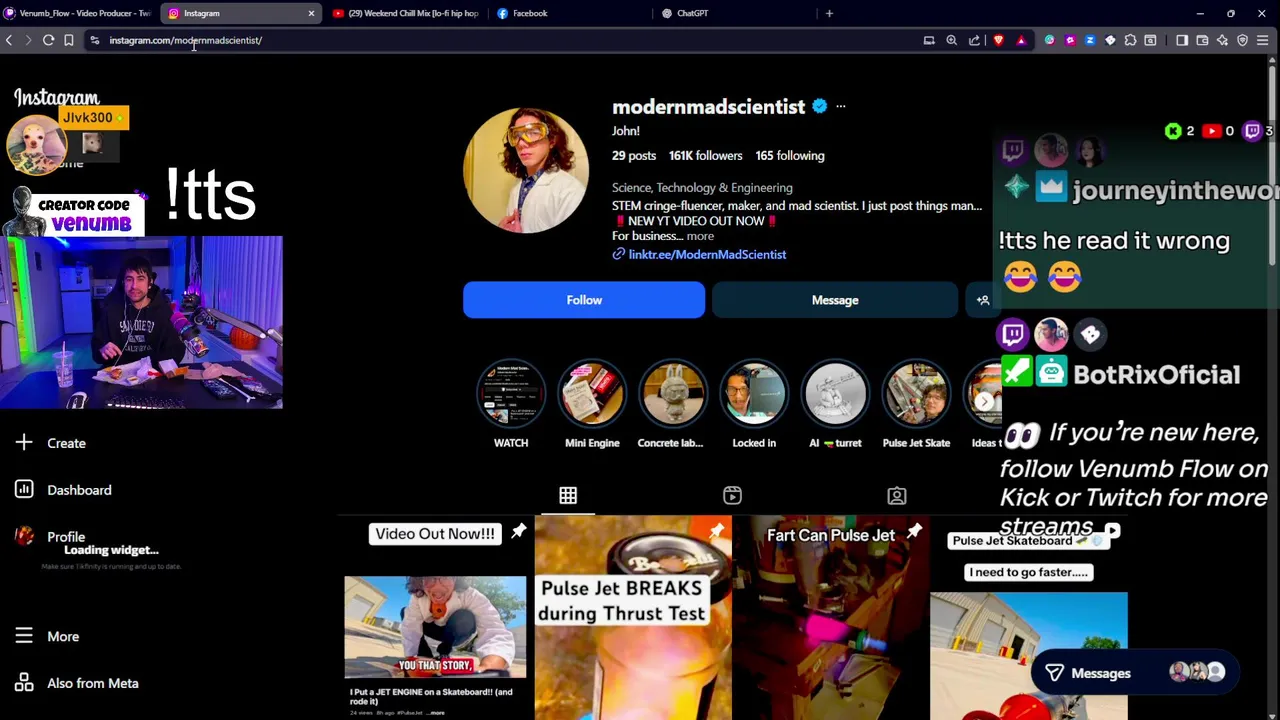Viewport: 1280px width, 720px height.
Task: Click the reload page icon
Action: [x=48, y=40]
